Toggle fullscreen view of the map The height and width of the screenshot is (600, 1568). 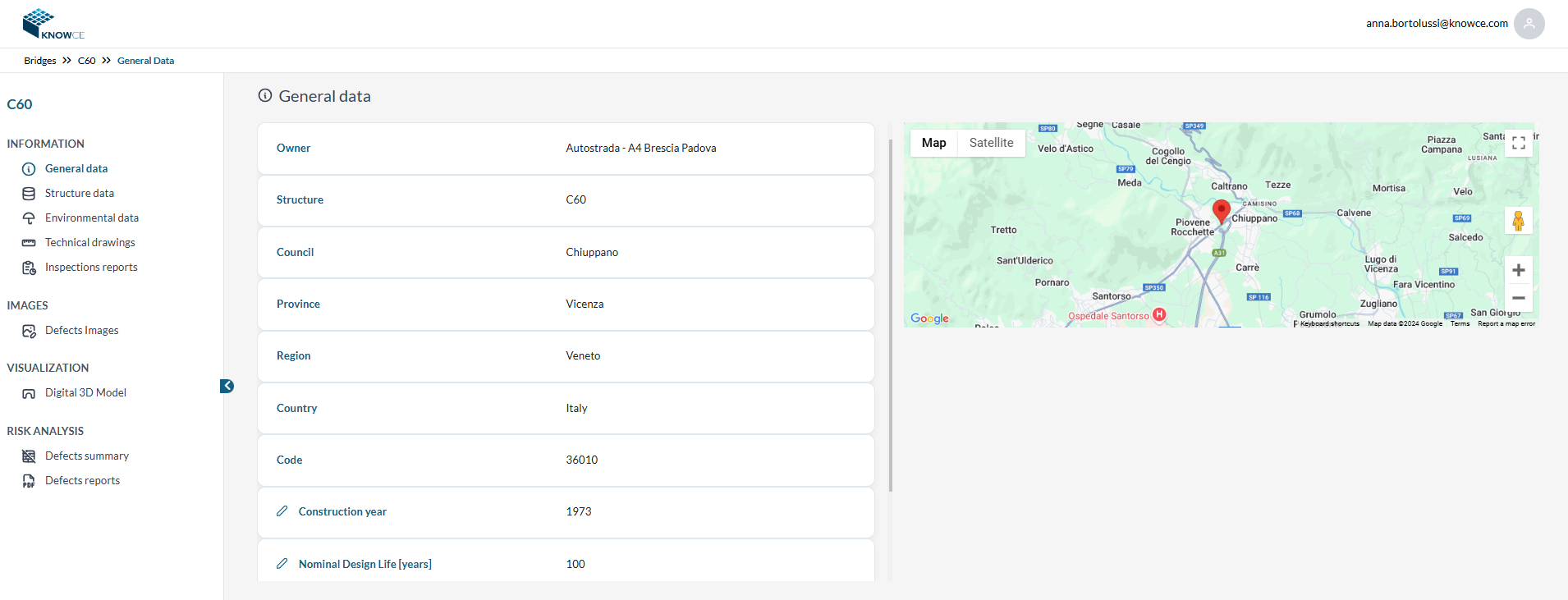[x=1518, y=143]
